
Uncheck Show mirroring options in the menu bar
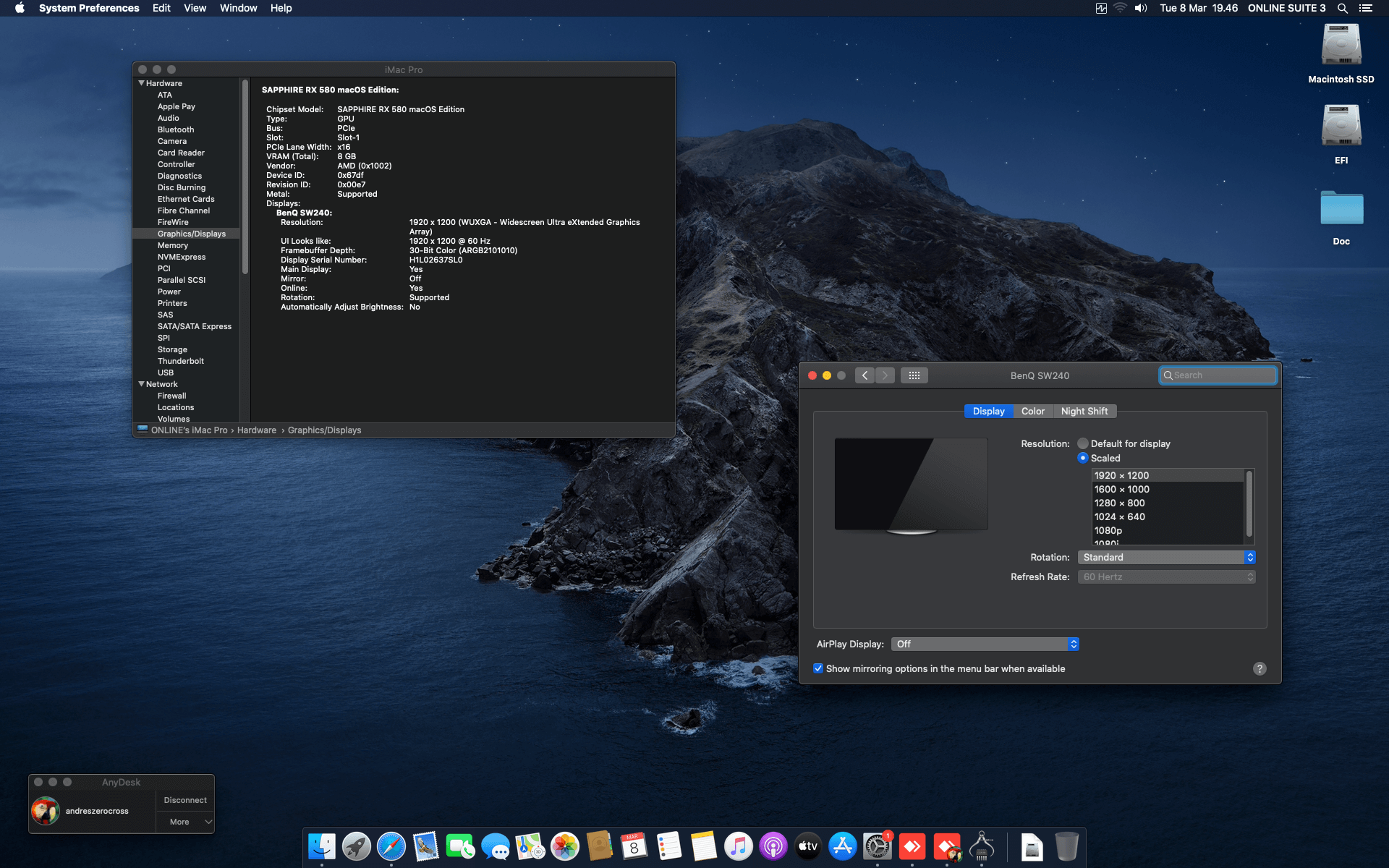tap(818, 668)
